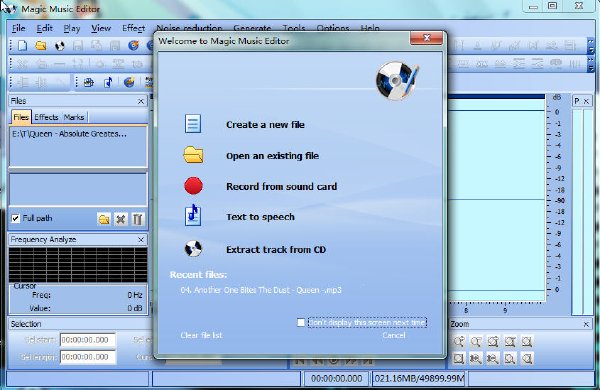Viewport: 600px width, 390px height.
Task: Switch to the Effects tab
Action: tap(46, 117)
